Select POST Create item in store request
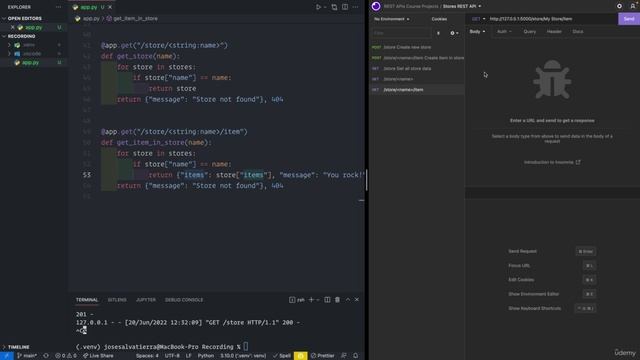Viewport: 640px width, 360px height. [x=417, y=58]
